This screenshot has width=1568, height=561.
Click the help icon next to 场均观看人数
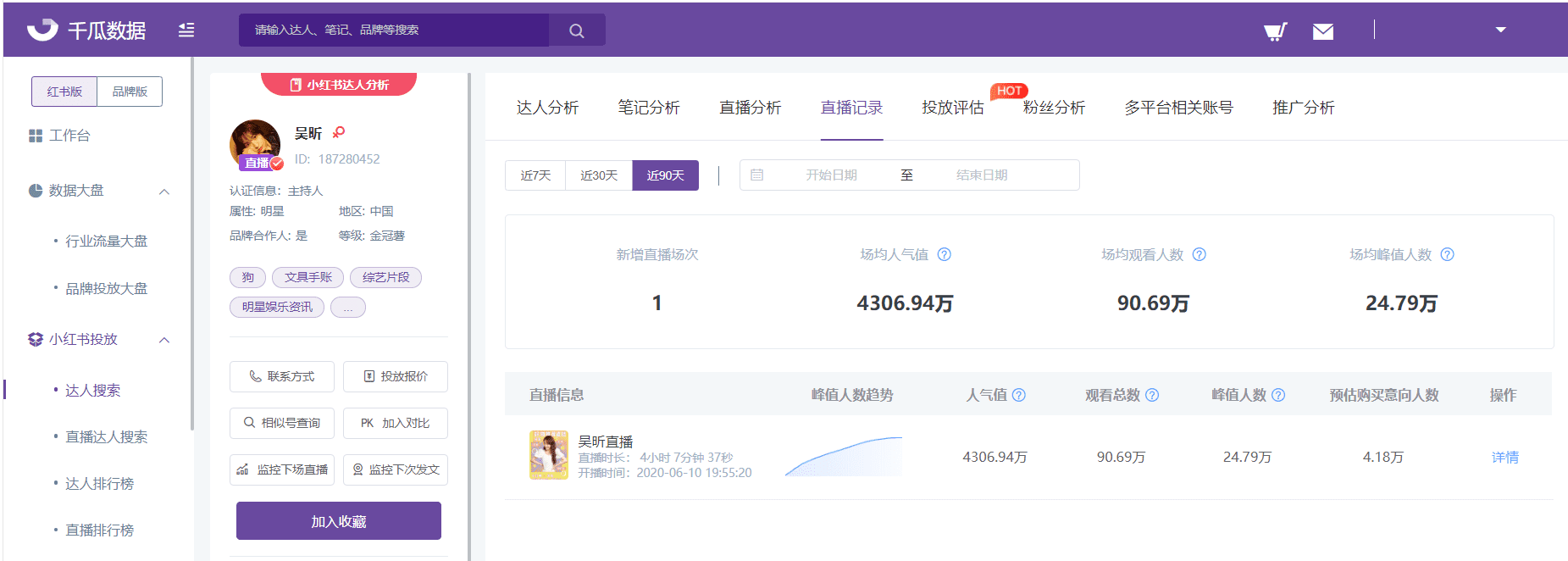pyautogui.click(x=1200, y=254)
